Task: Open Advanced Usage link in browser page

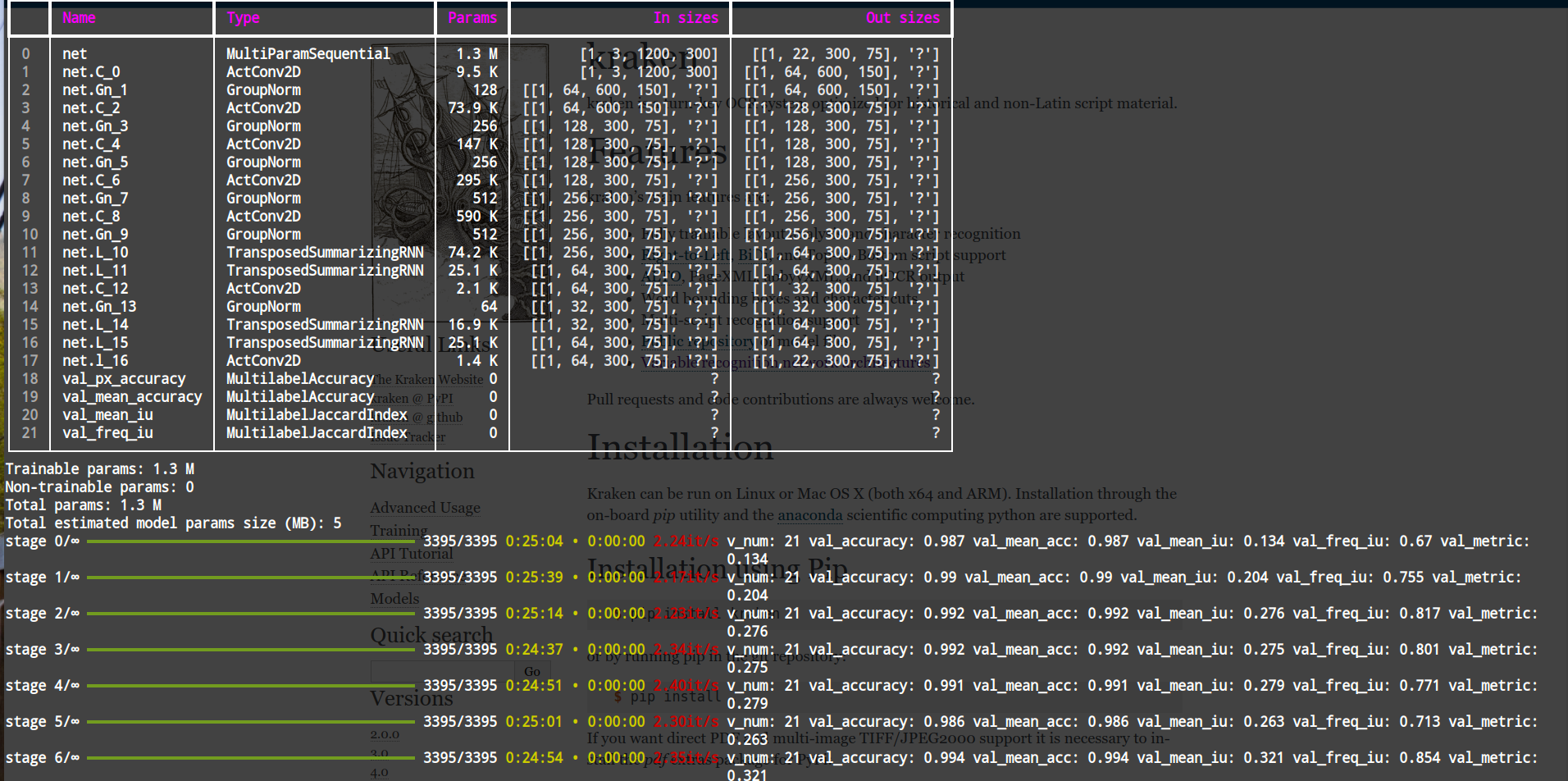Action: click(x=425, y=508)
